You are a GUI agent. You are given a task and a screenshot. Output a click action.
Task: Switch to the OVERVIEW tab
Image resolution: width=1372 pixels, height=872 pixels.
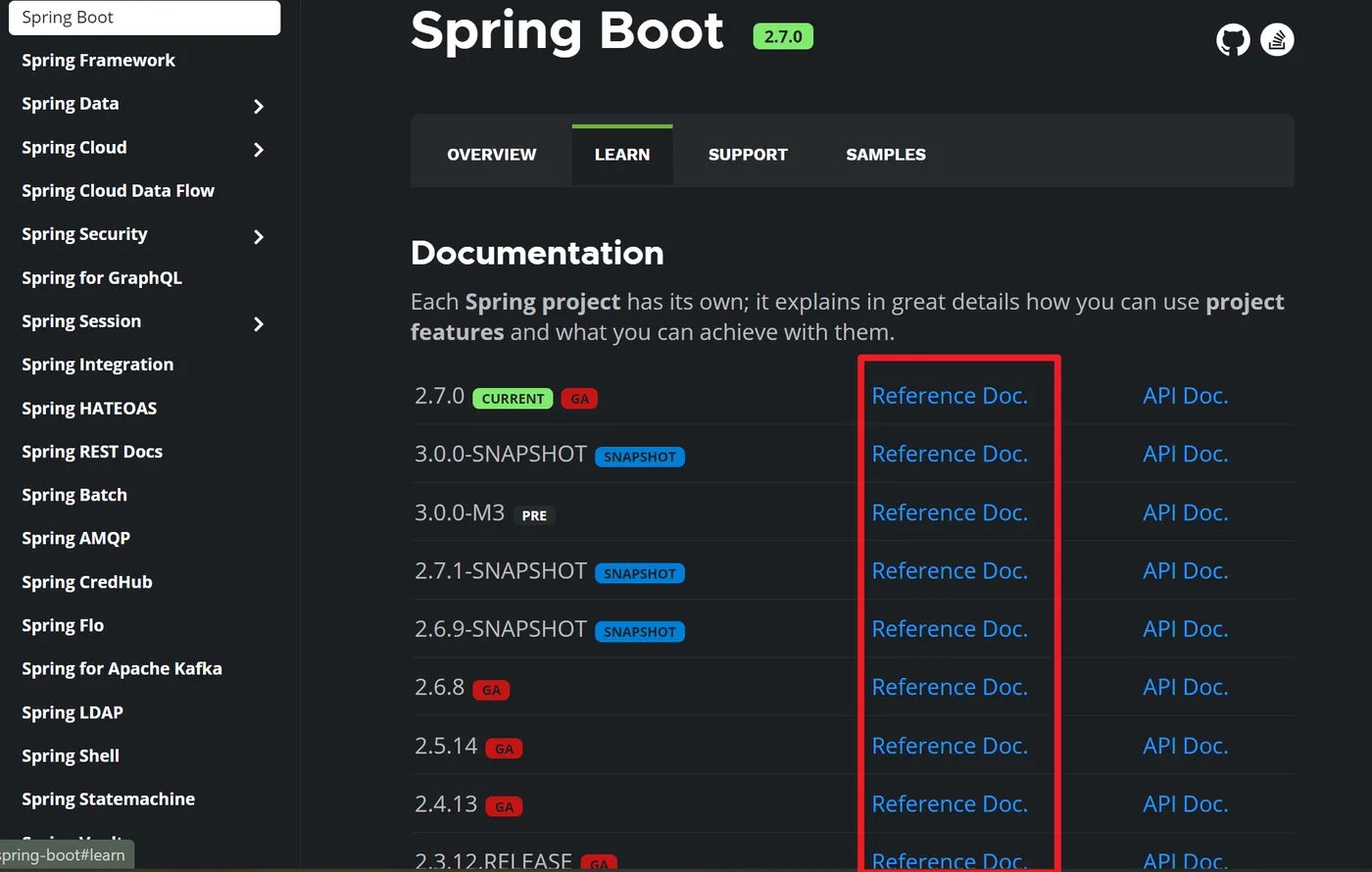[x=492, y=155]
